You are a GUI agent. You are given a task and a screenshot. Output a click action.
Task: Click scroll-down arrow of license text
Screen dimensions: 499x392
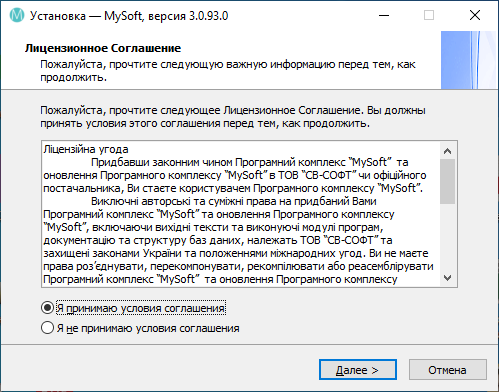[448, 278]
